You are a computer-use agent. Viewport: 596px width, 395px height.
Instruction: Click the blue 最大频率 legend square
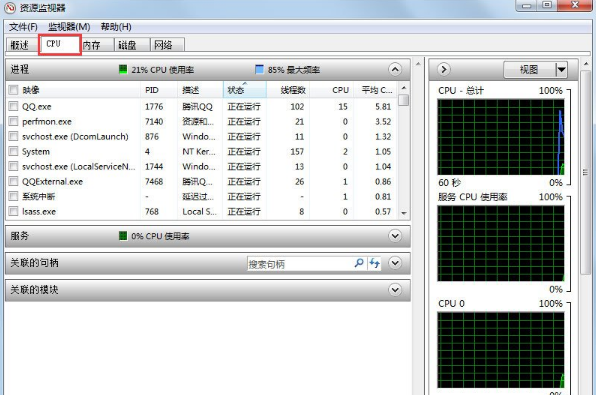259,69
